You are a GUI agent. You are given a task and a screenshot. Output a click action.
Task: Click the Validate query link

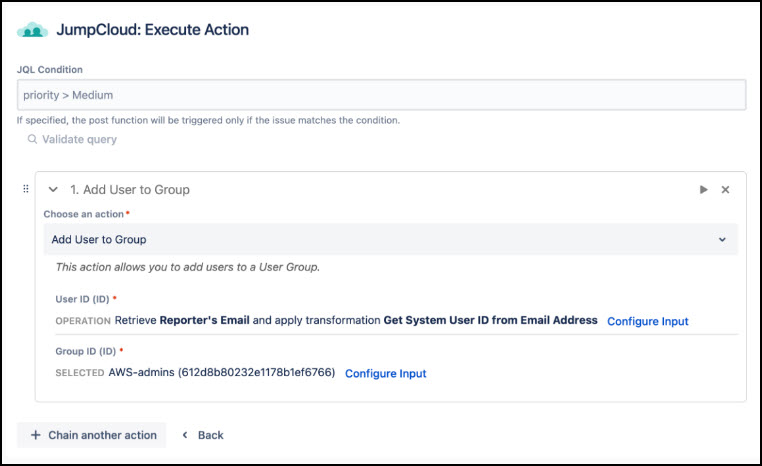click(x=79, y=140)
